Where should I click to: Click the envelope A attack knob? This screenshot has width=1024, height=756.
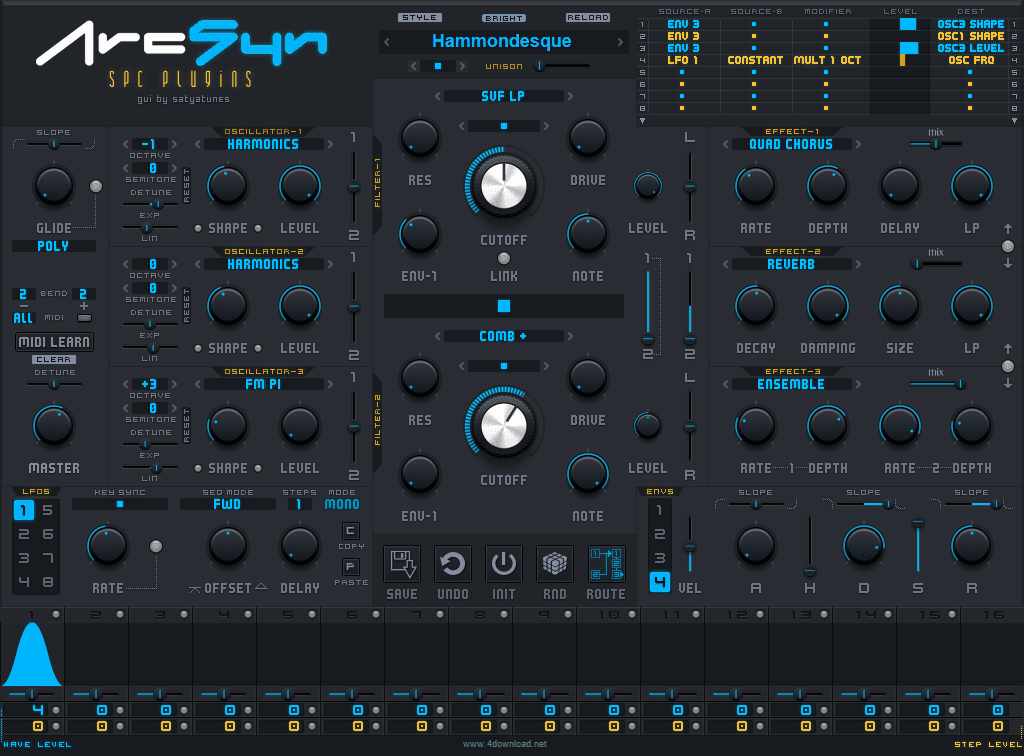[756, 546]
